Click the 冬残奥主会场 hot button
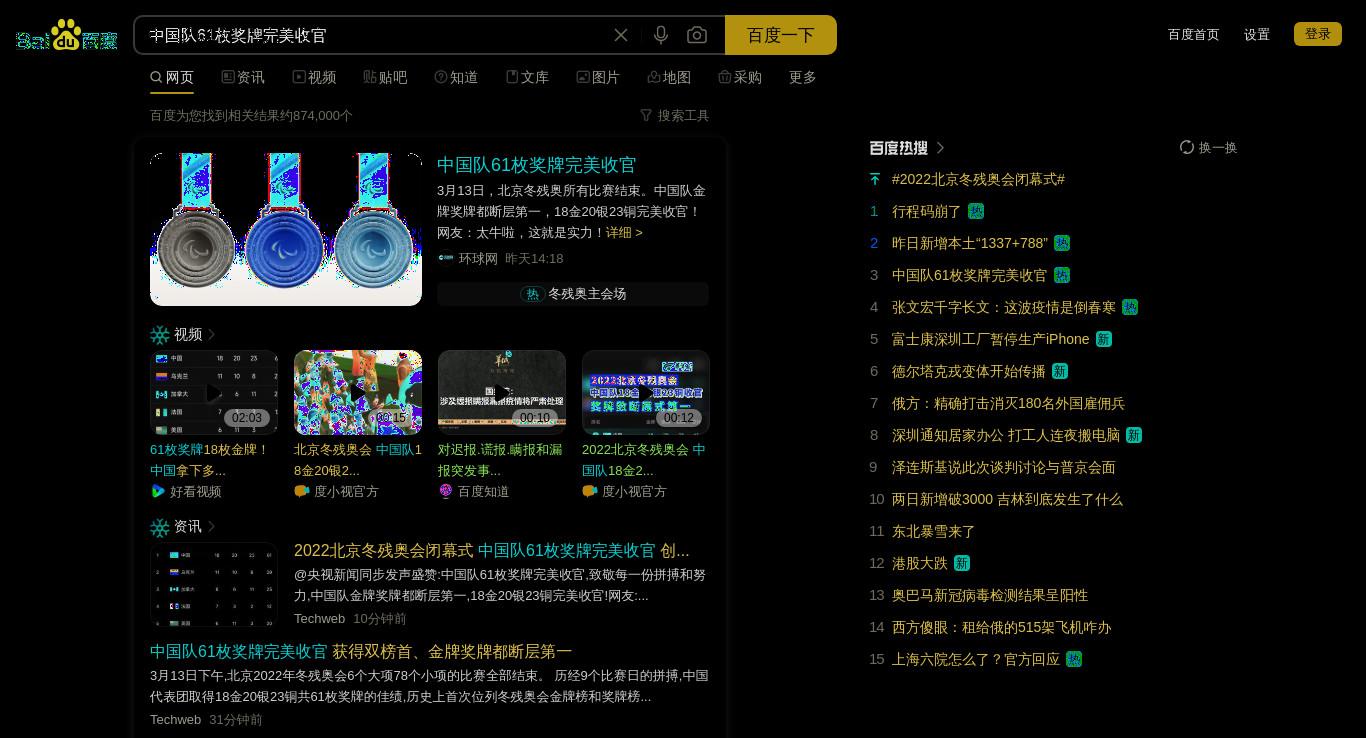This screenshot has height=738, width=1366. 573,293
